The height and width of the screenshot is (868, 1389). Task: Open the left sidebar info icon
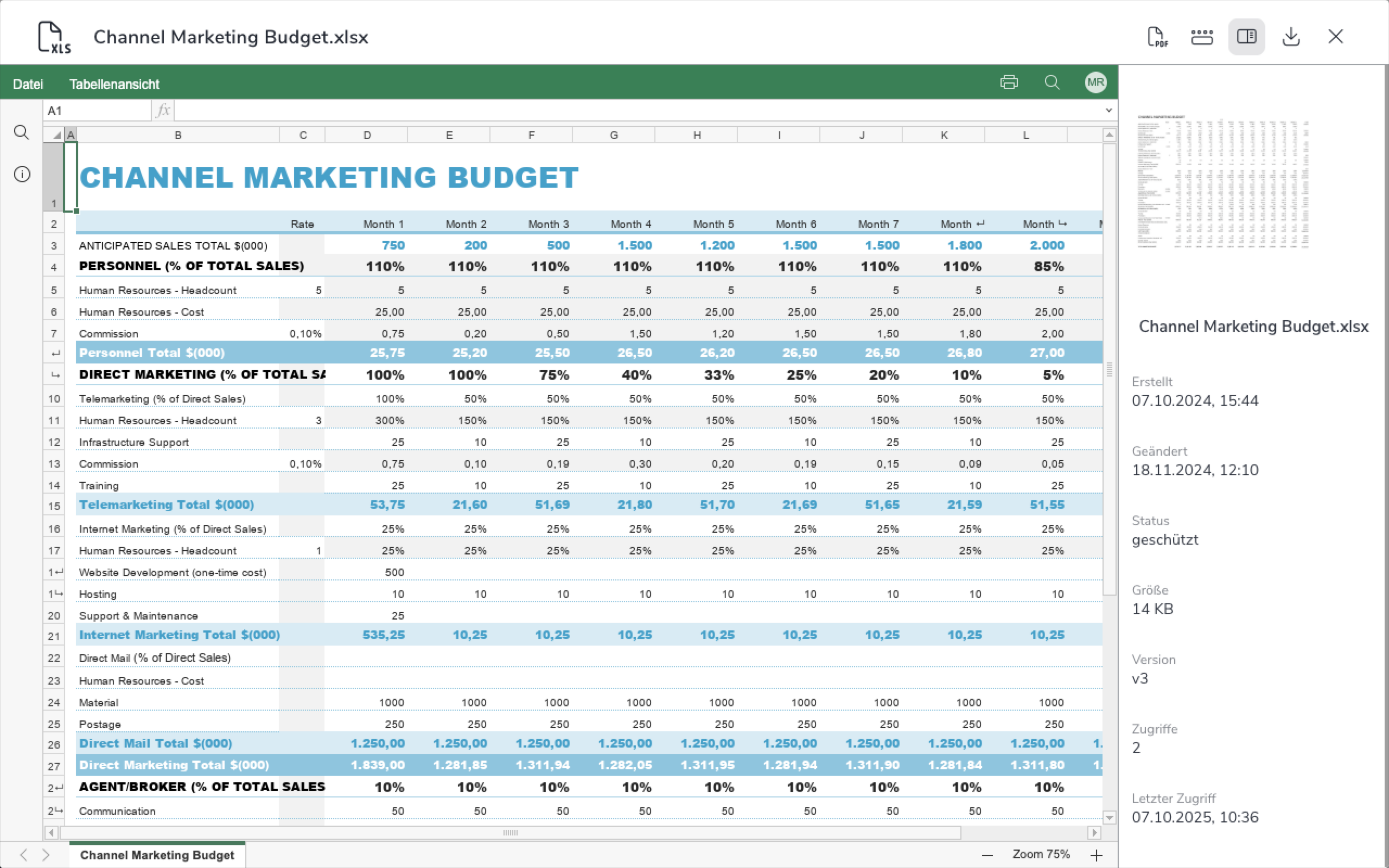[22, 174]
